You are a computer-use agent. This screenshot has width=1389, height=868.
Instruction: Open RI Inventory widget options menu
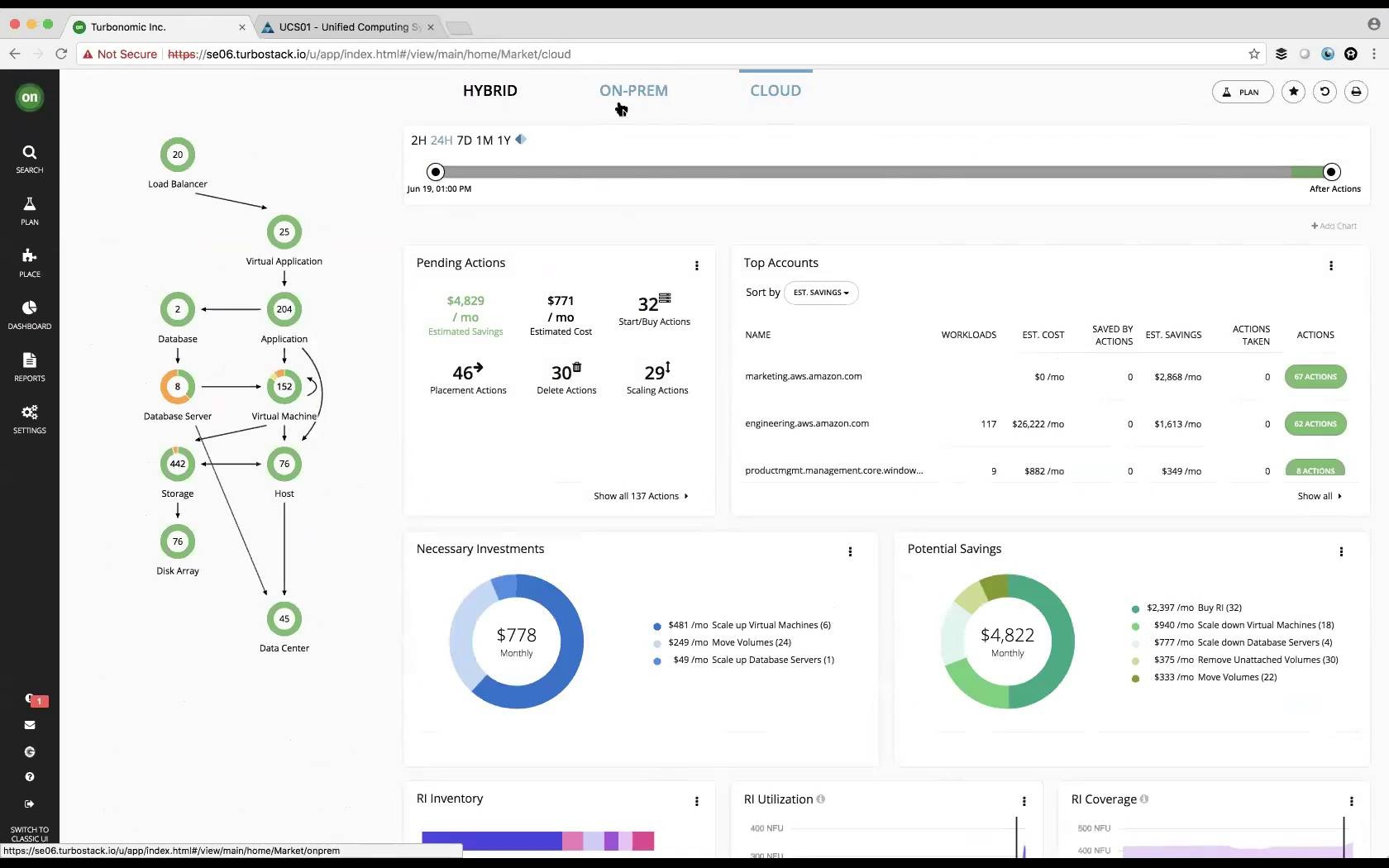(x=697, y=801)
